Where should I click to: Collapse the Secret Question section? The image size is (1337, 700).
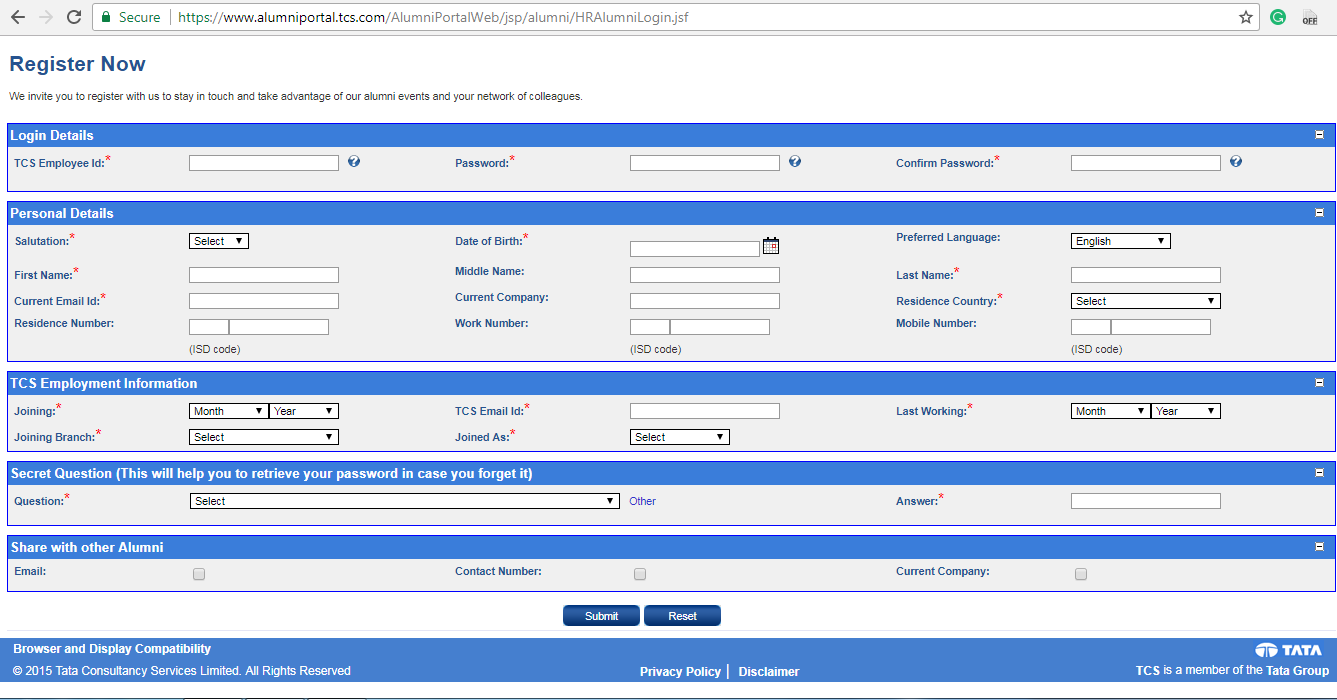coord(1319,473)
